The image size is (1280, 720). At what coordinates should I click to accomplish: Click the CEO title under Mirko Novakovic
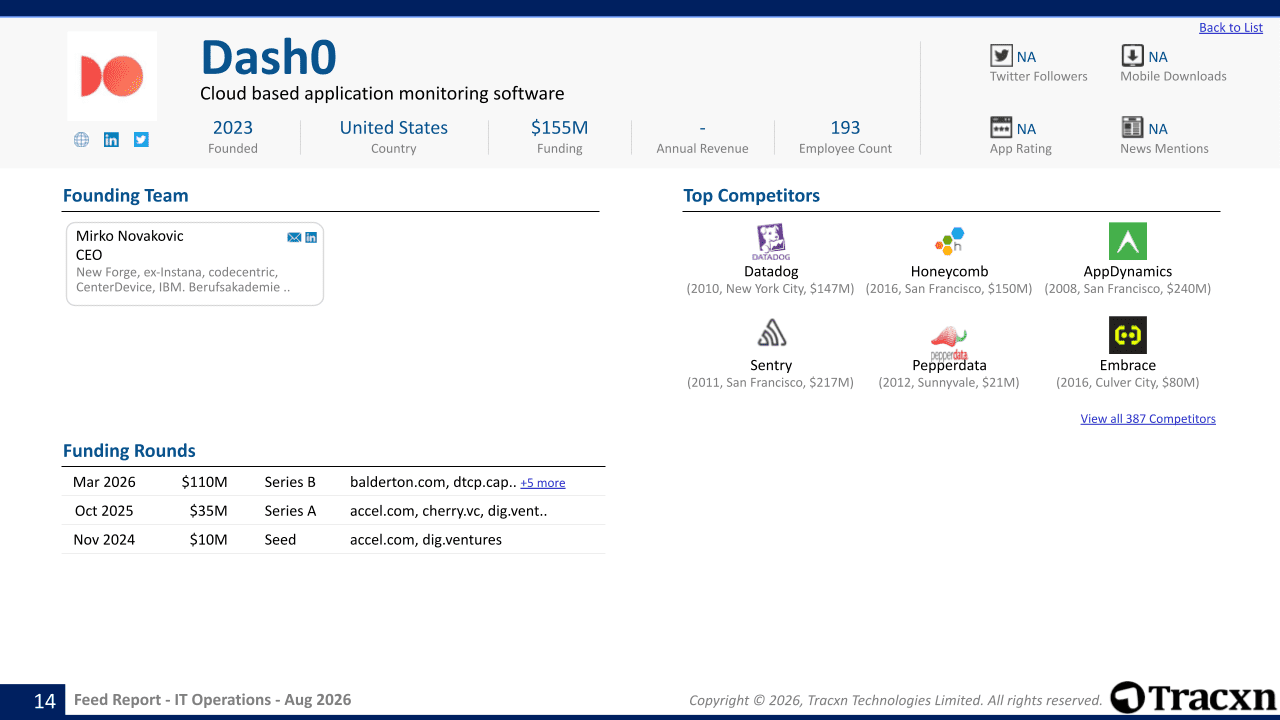(89, 255)
